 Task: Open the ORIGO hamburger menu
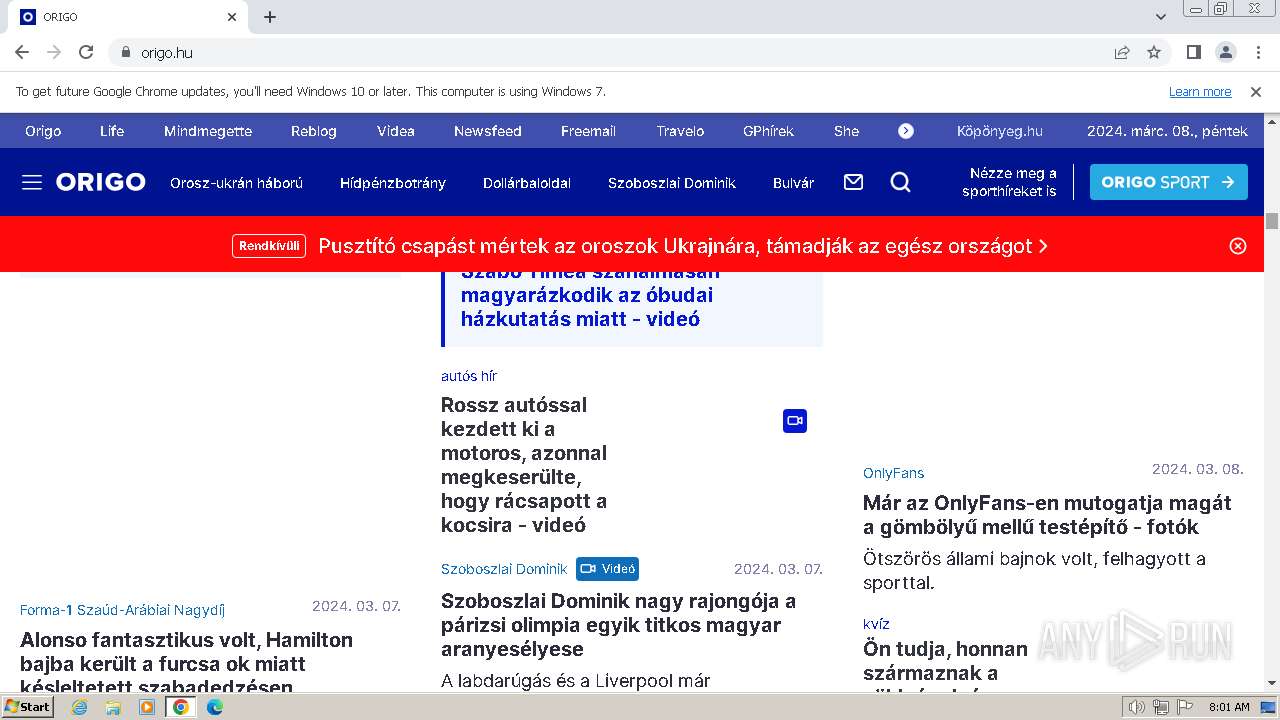pyautogui.click(x=32, y=182)
